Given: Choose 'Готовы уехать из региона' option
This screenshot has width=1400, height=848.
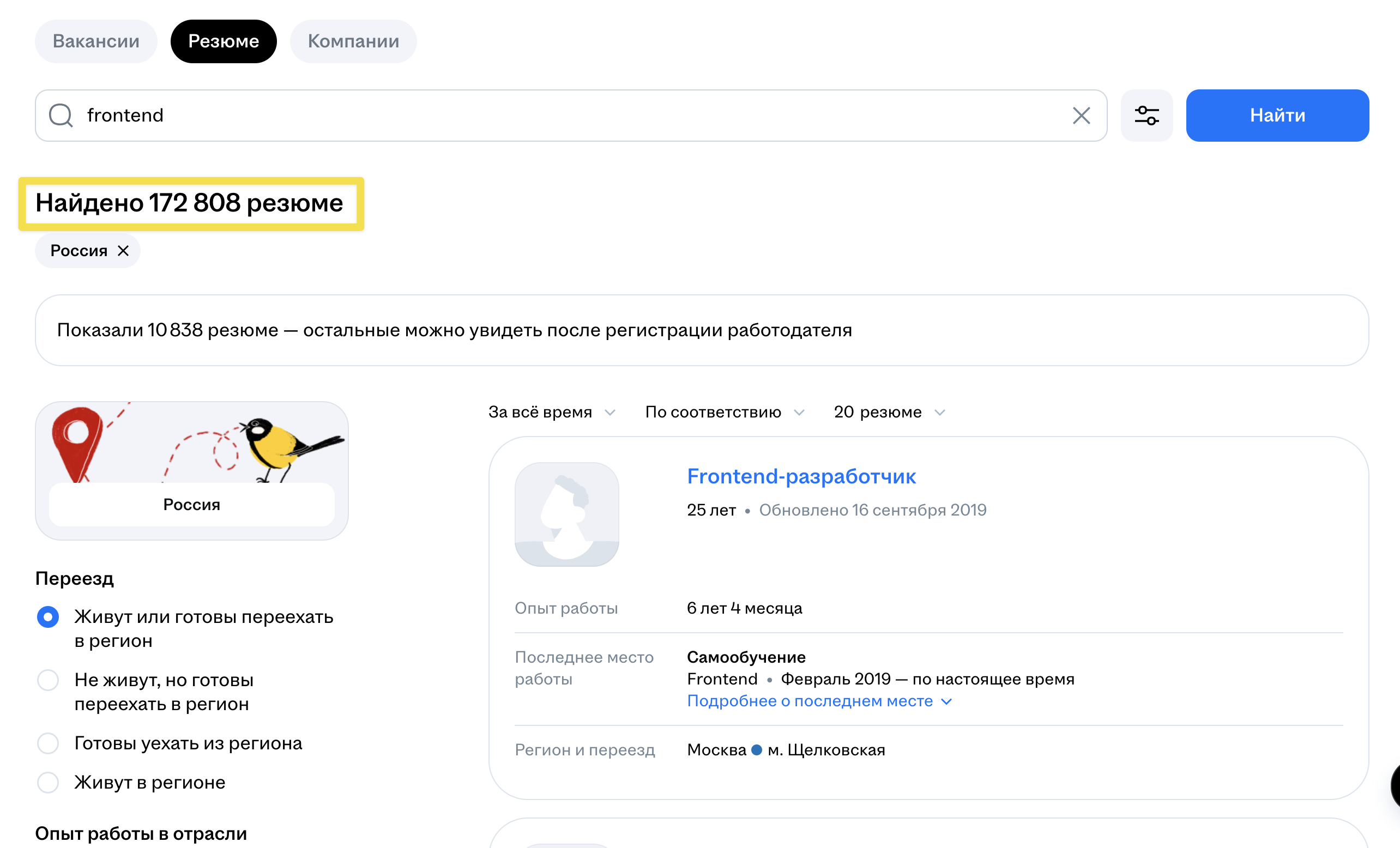Looking at the screenshot, I should pyautogui.click(x=48, y=743).
